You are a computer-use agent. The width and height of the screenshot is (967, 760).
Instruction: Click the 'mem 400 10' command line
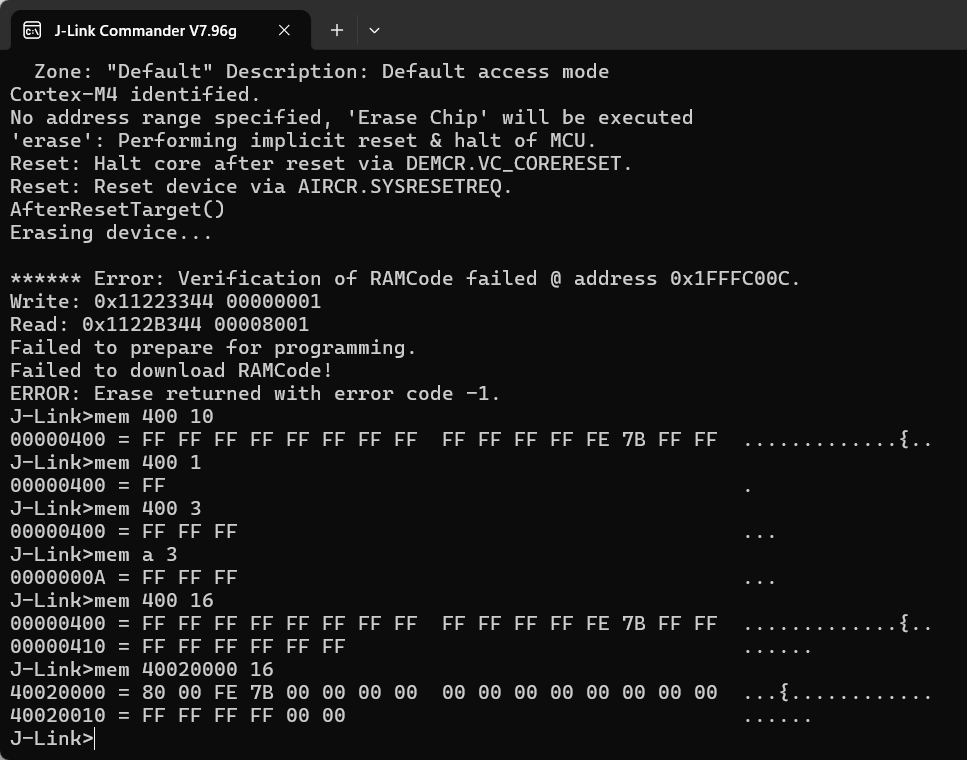tap(111, 416)
